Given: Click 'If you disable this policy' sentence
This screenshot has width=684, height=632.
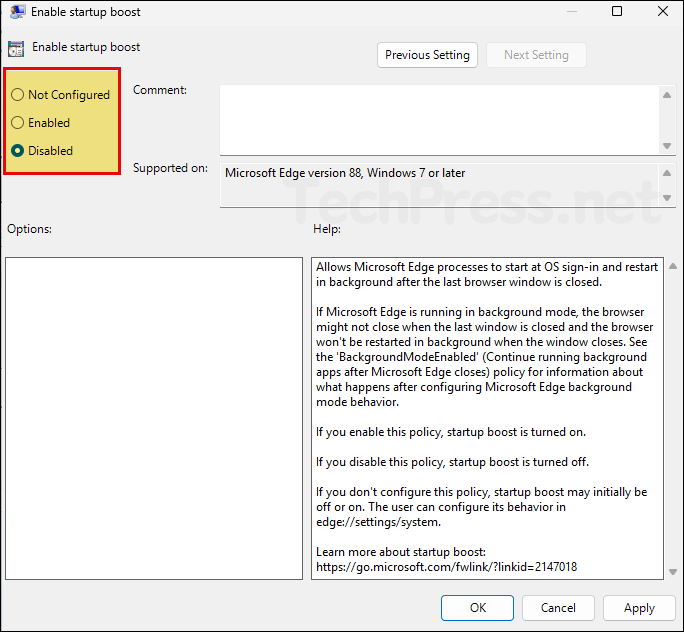Looking at the screenshot, I should 452,461.
